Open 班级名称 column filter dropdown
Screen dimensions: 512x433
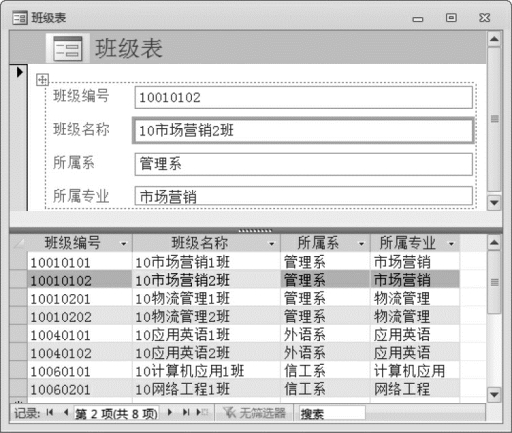pyautogui.click(x=272, y=244)
